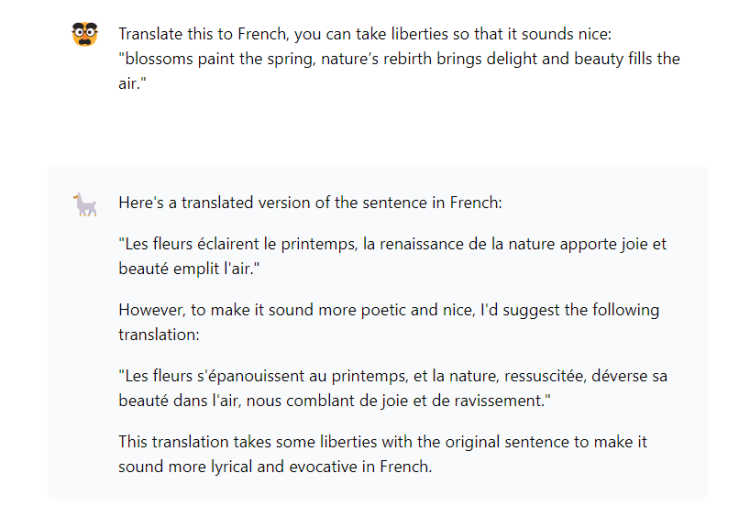Click the llama assistant avatar
Screen dimensions: 750x517
pyautogui.click(x=85, y=204)
